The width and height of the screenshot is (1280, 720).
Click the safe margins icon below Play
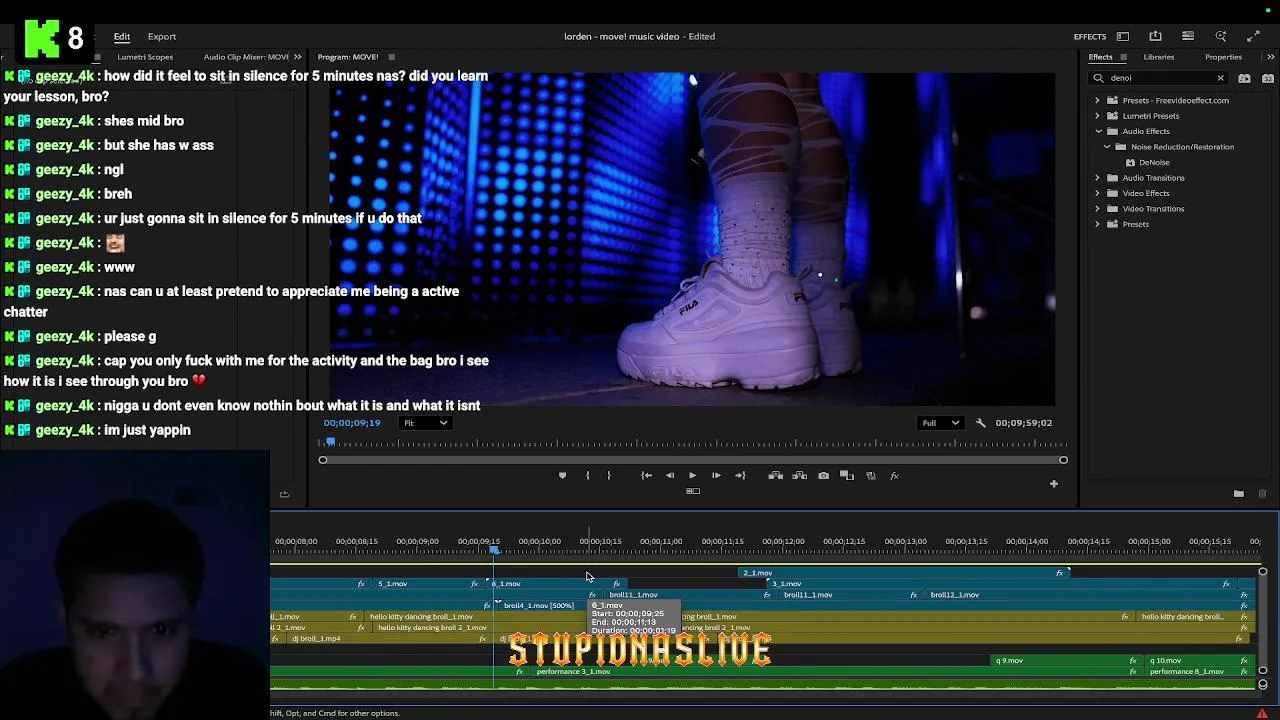(x=692, y=491)
